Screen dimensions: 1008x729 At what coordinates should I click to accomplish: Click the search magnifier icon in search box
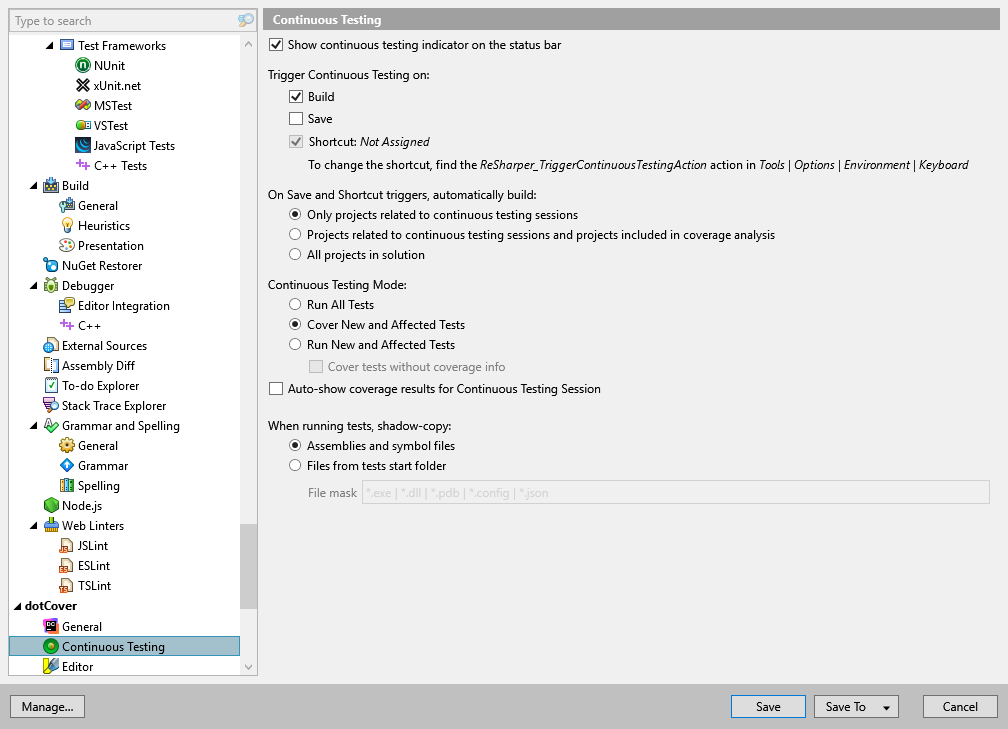point(246,21)
